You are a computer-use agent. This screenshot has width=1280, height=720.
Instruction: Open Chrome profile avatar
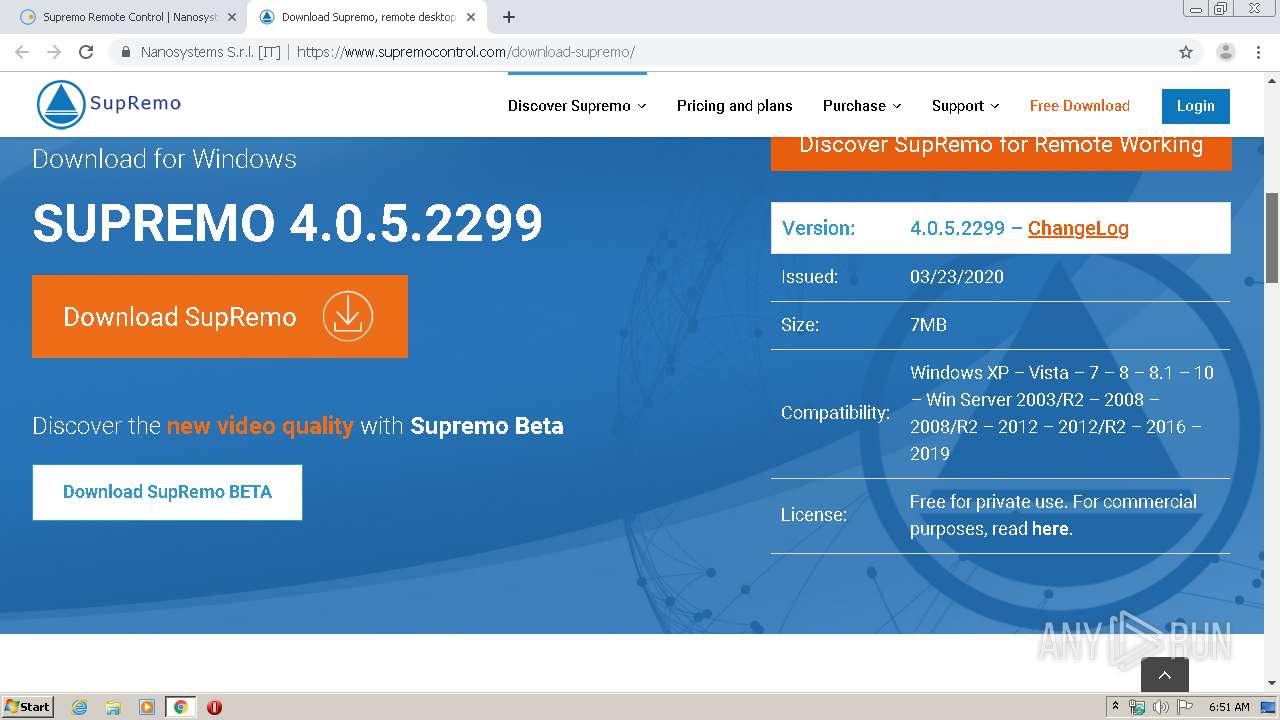pos(1225,52)
